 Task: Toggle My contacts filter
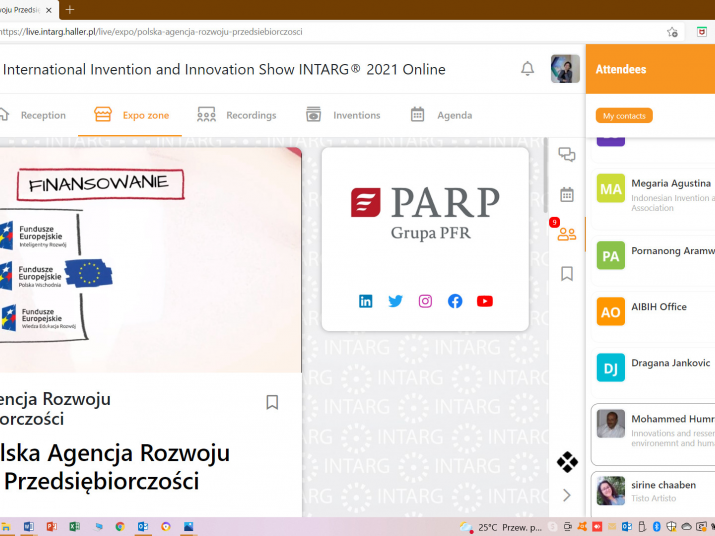624,116
